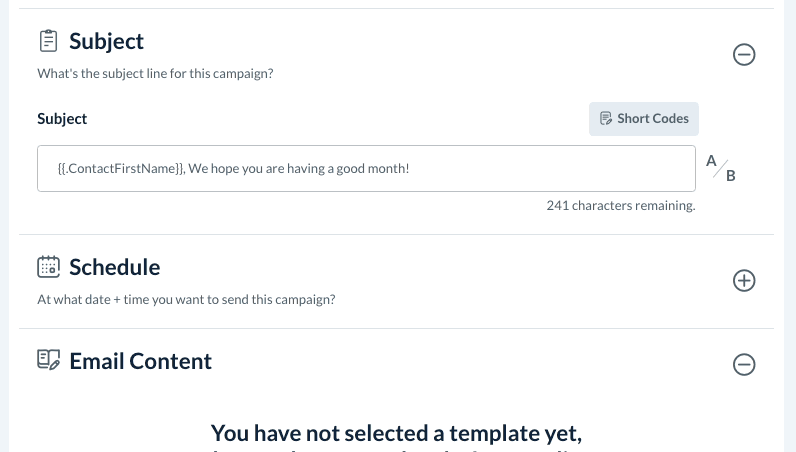Viewport: 796px width, 452px height.
Task: Click "What's the subject line" description text
Action: [x=155, y=73]
